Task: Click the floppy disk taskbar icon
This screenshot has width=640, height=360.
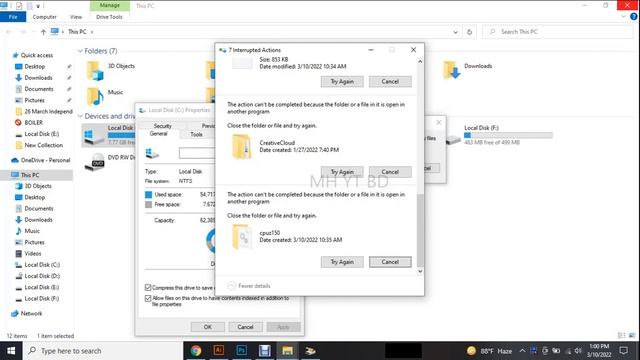Action: (x=264, y=351)
